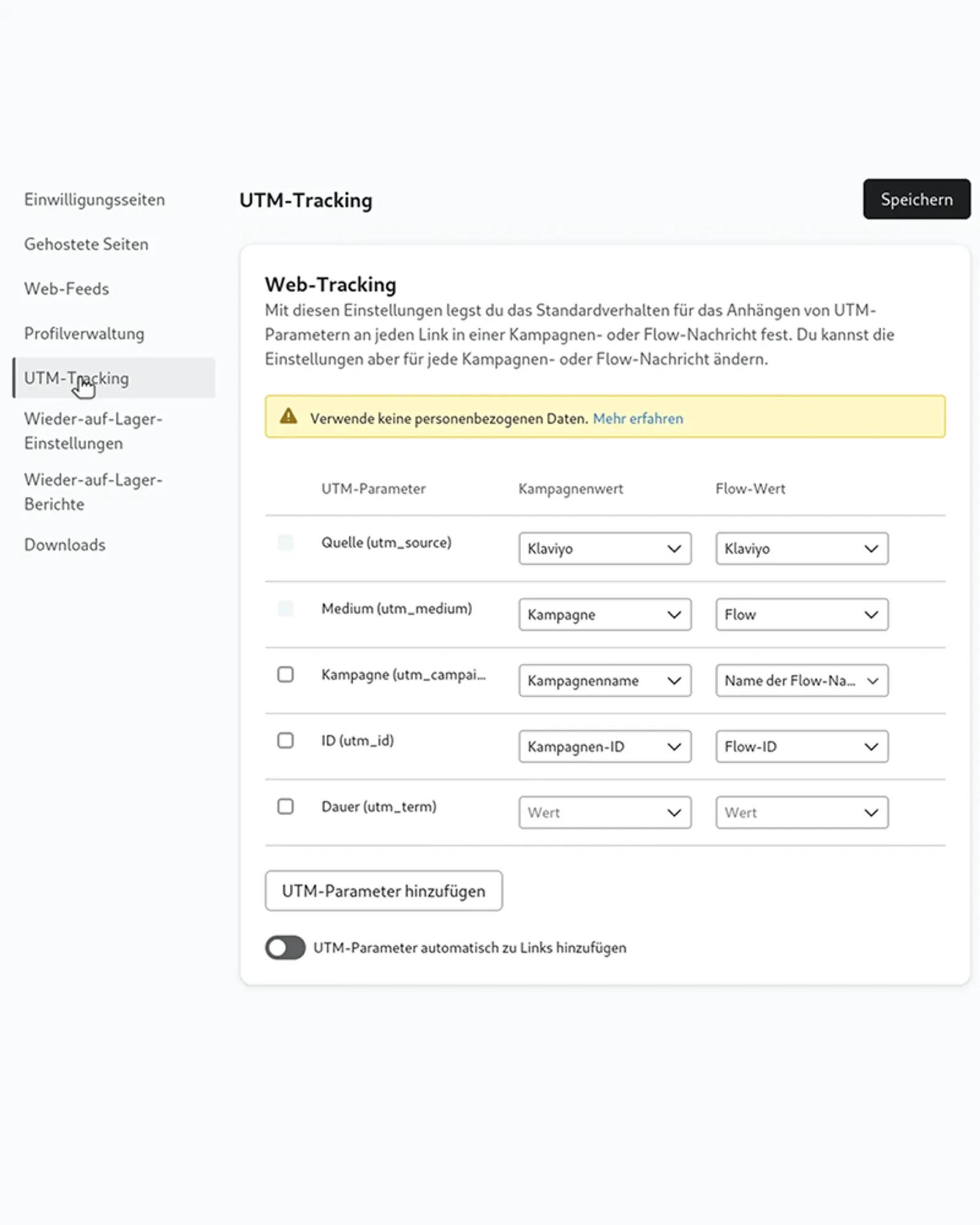Viewport: 980px width, 1225px height.
Task: Click the UTM-Parameter hinzufügen button
Action: click(x=383, y=891)
